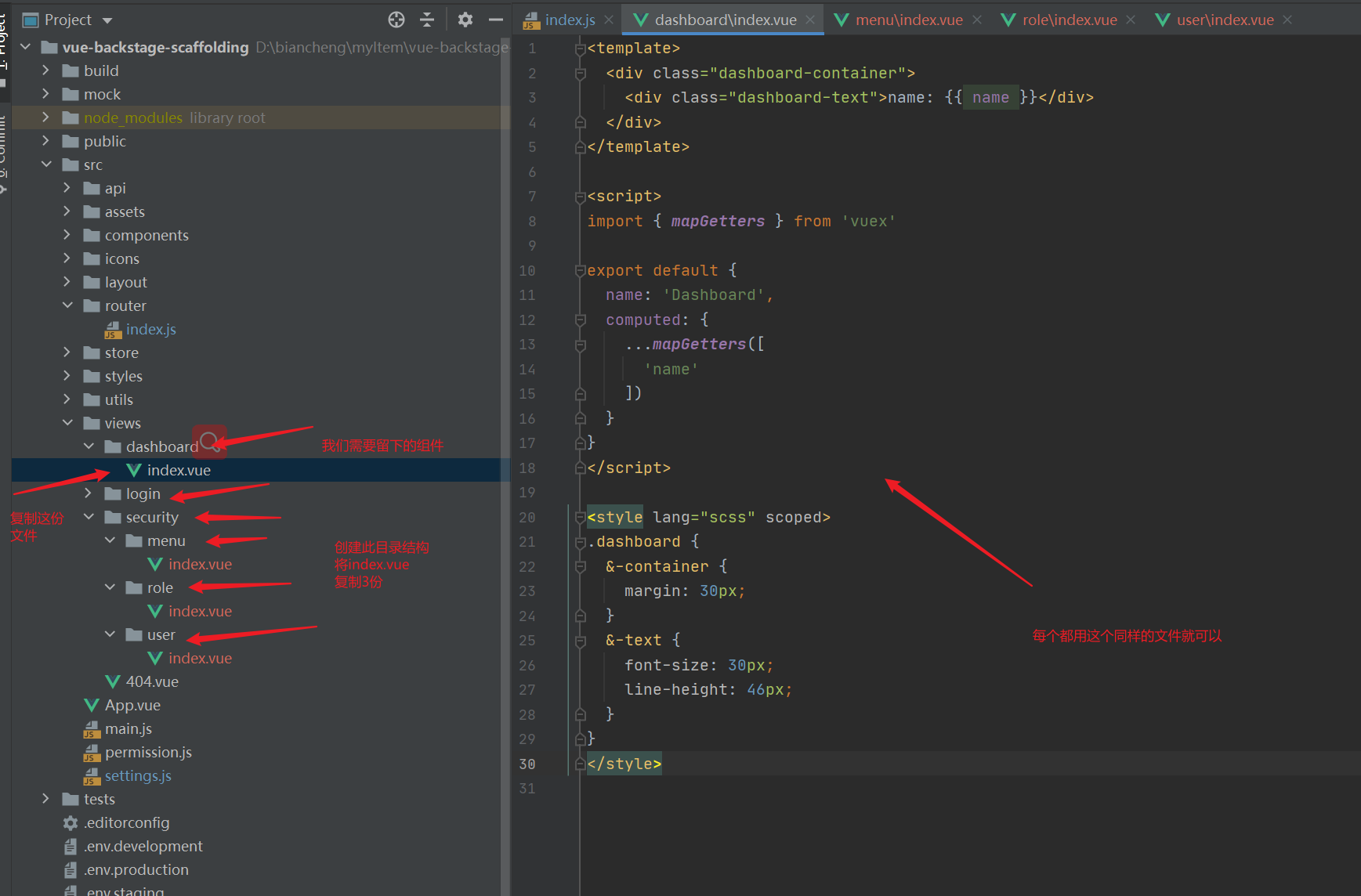The width and height of the screenshot is (1361, 896).
Task: Click the locate/select opened file target icon
Action: (396, 20)
